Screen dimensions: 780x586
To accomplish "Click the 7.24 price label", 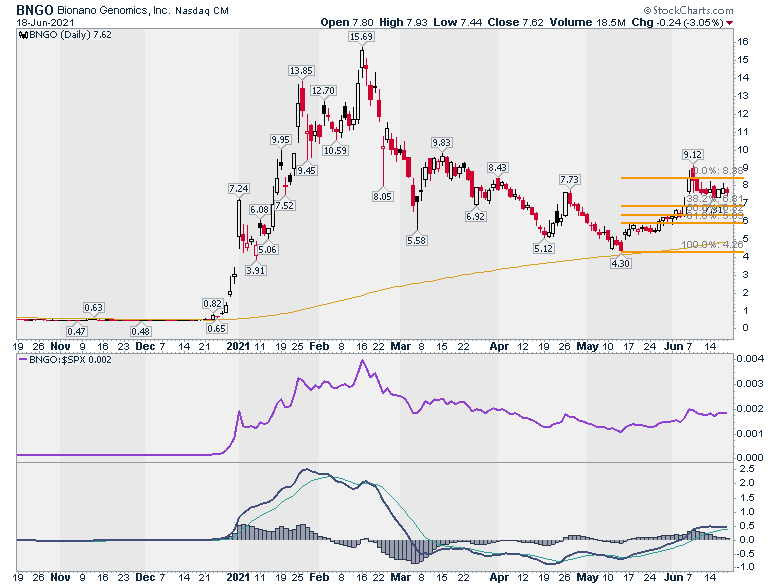I will tap(239, 189).
